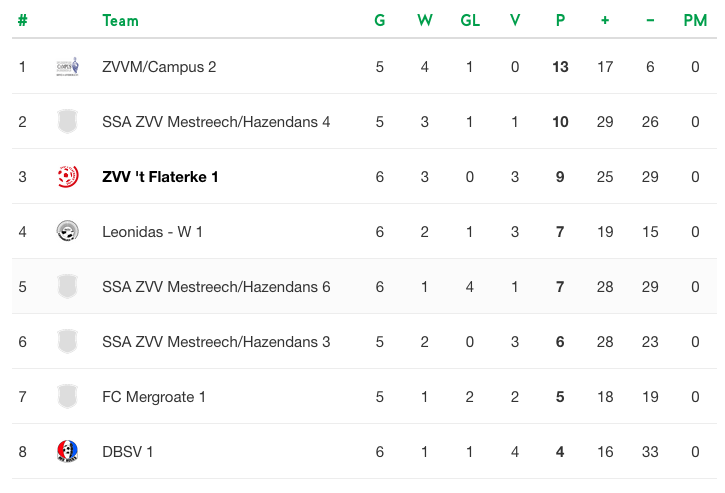Click the ZVV 't Flaterke red logo

(68, 177)
